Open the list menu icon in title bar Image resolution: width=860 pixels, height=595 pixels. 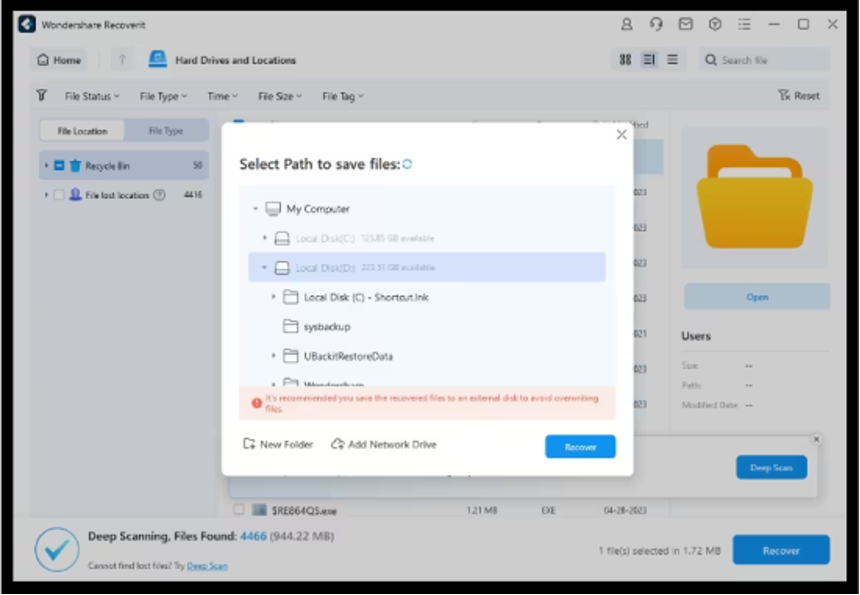744,24
